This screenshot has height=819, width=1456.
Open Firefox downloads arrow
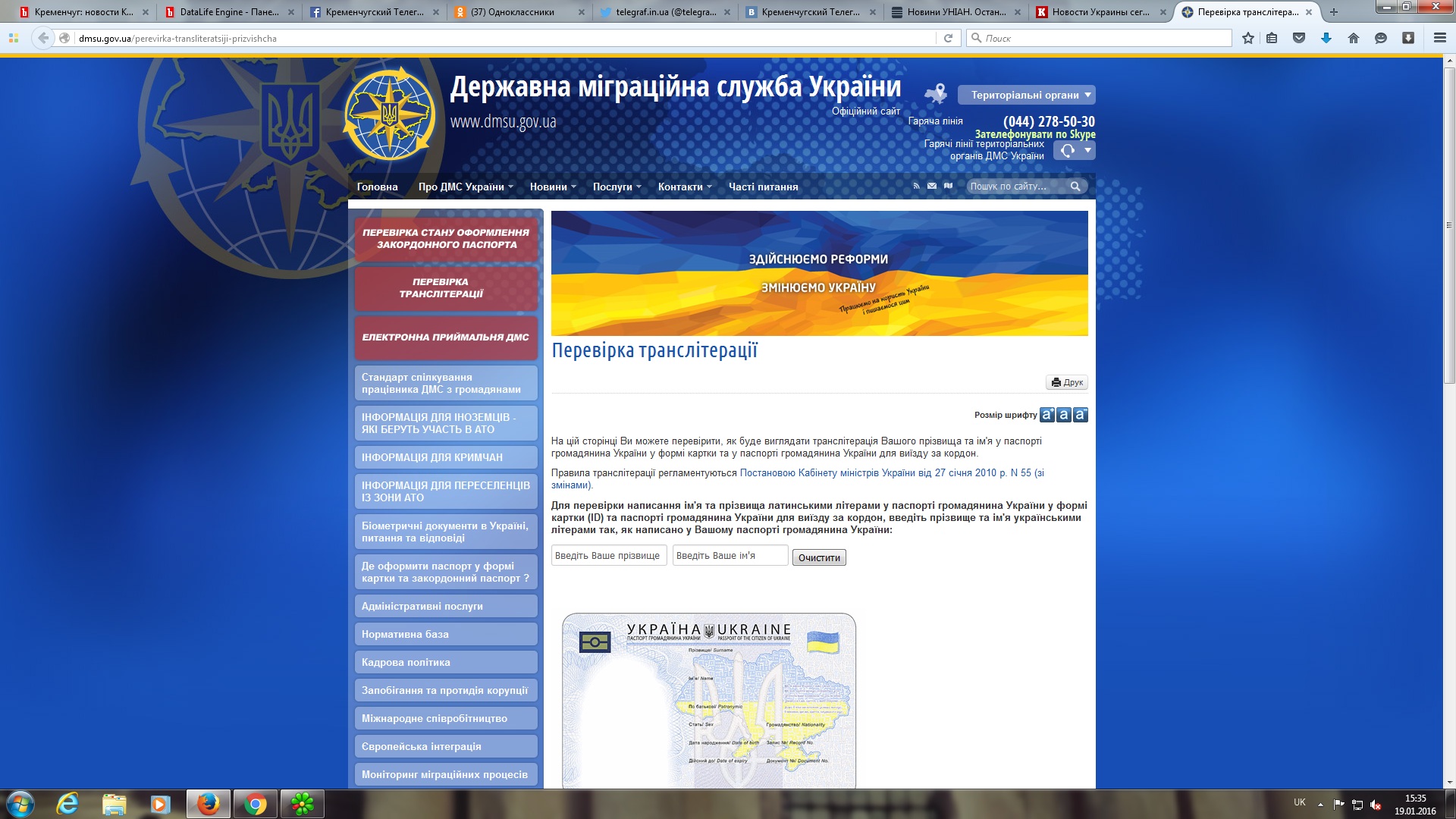[1326, 38]
